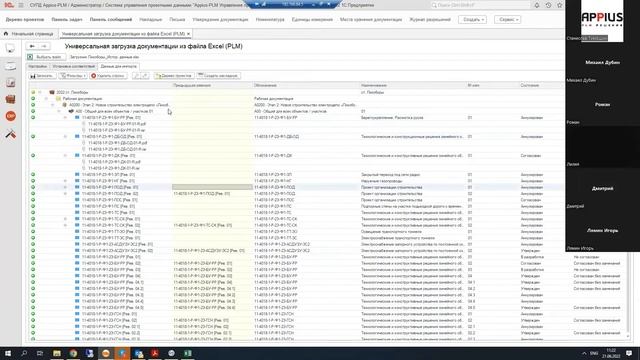The width and height of the screenshot is (640, 360).
Task: Open the Накладные menu item
Action: [x=151, y=20]
